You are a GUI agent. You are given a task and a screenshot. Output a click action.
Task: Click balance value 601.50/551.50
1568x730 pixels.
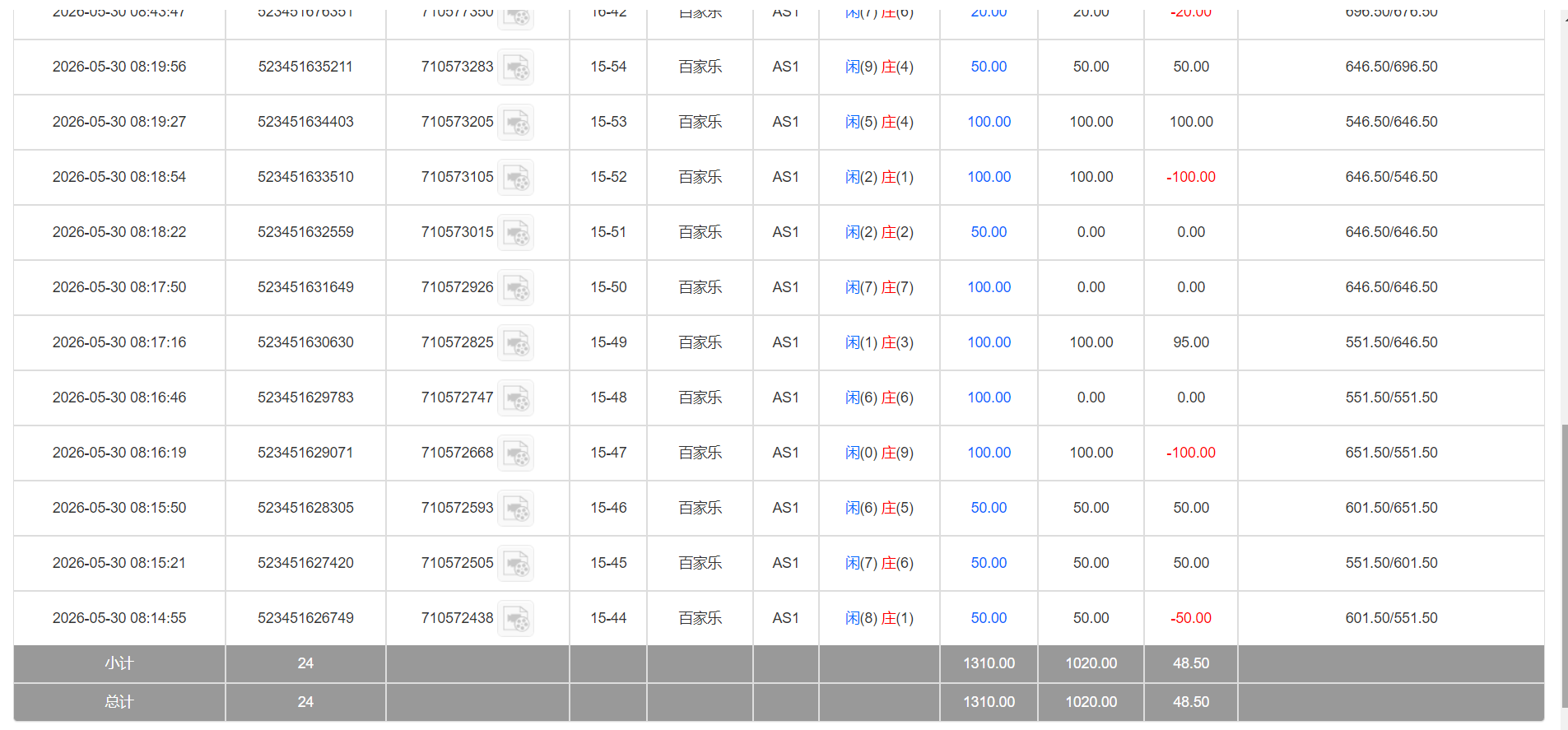[1391, 618]
